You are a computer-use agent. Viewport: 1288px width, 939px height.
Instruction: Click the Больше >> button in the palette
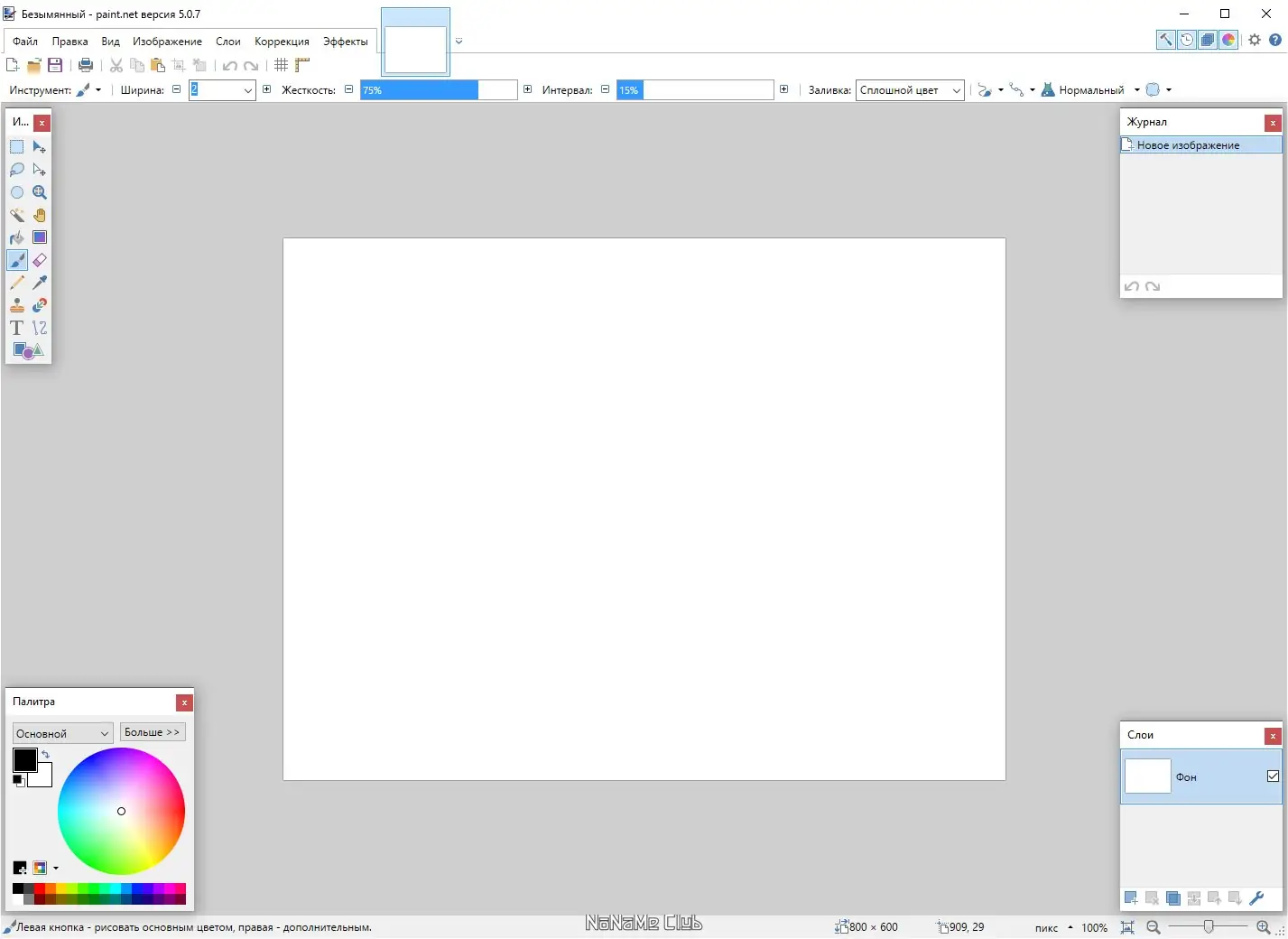(153, 732)
